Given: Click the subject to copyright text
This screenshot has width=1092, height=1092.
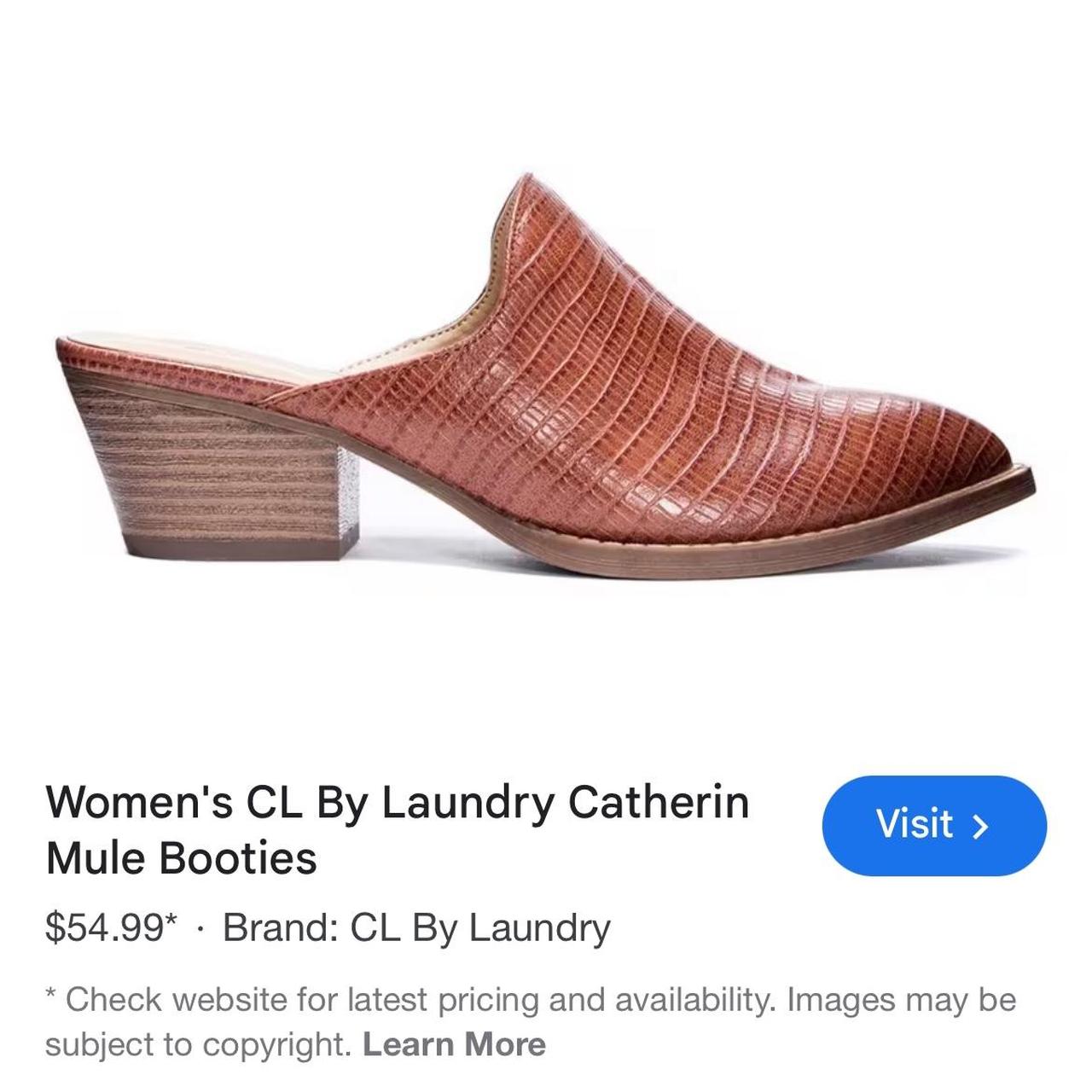Looking at the screenshot, I should coord(198,1045).
